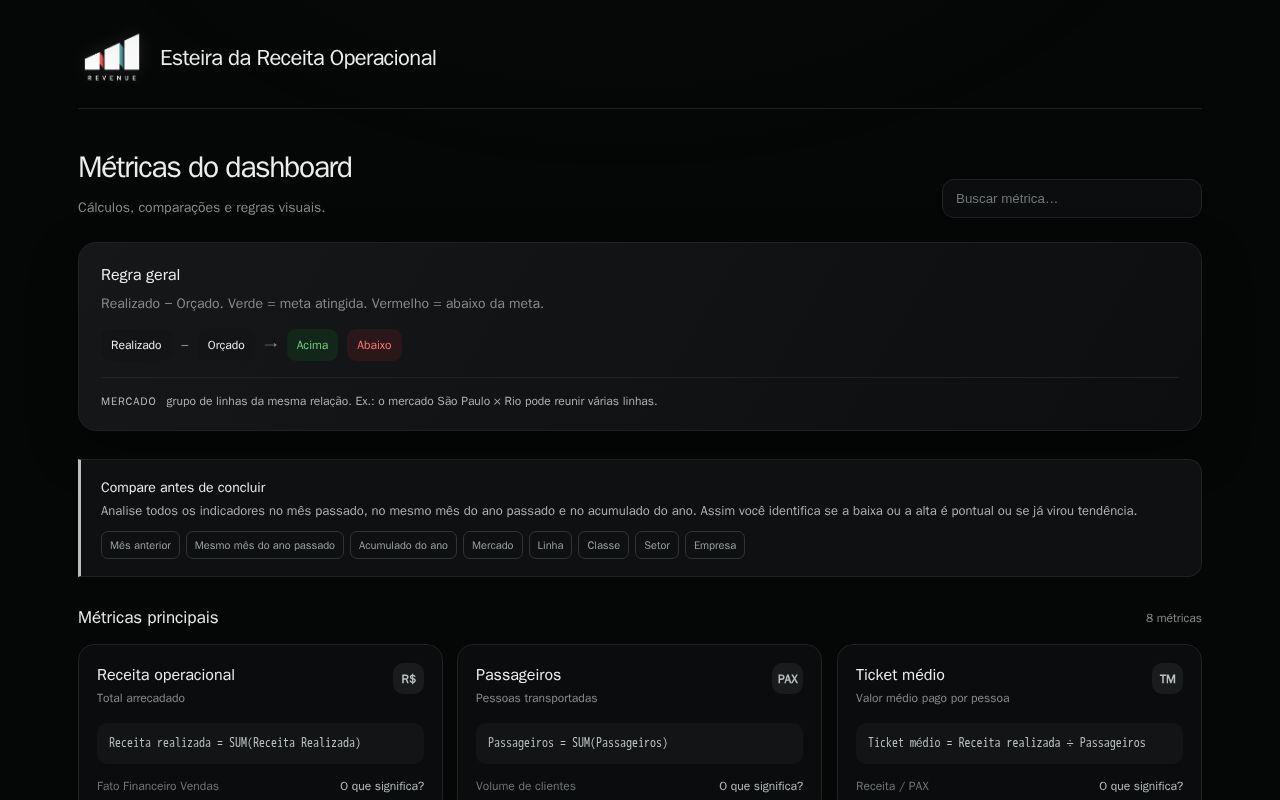The image size is (1280, 800).
Task: Click the Passageiros card title
Action: click(x=518, y=675)
